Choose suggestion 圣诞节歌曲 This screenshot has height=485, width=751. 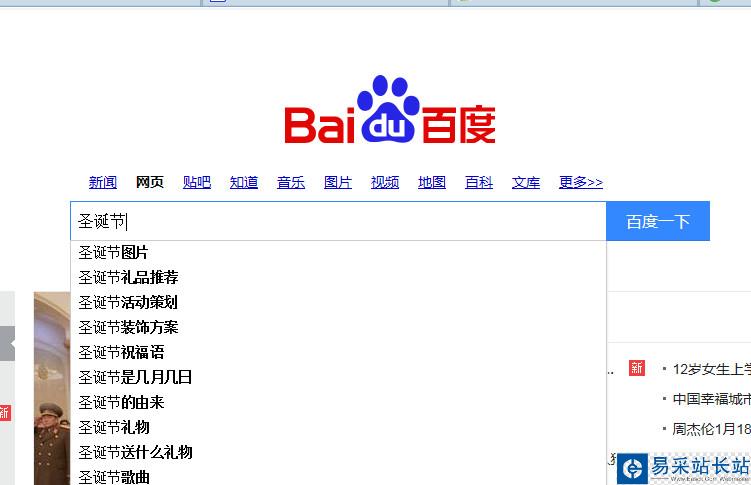pyautogui.click(x=338, y=476)
